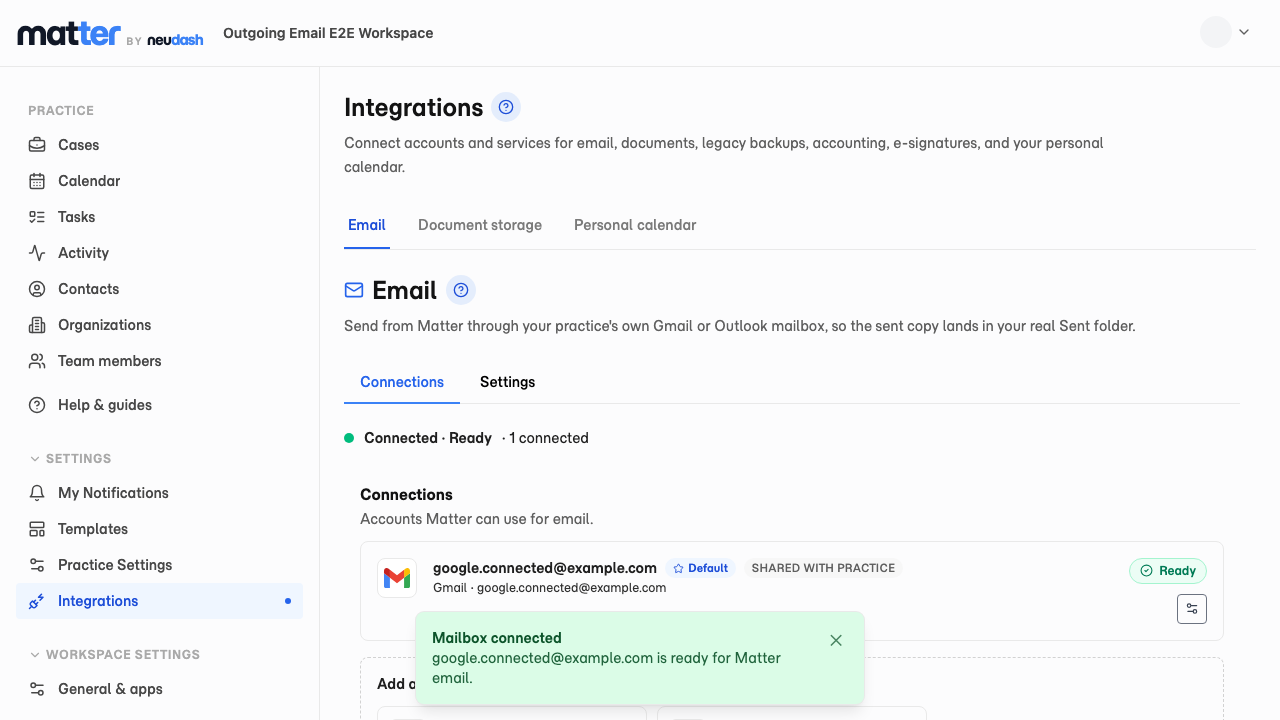Image resolution: width=1280 pixels, height=720 pixels.
Task: Open the Calendar page link
Action: pos(159,181)
